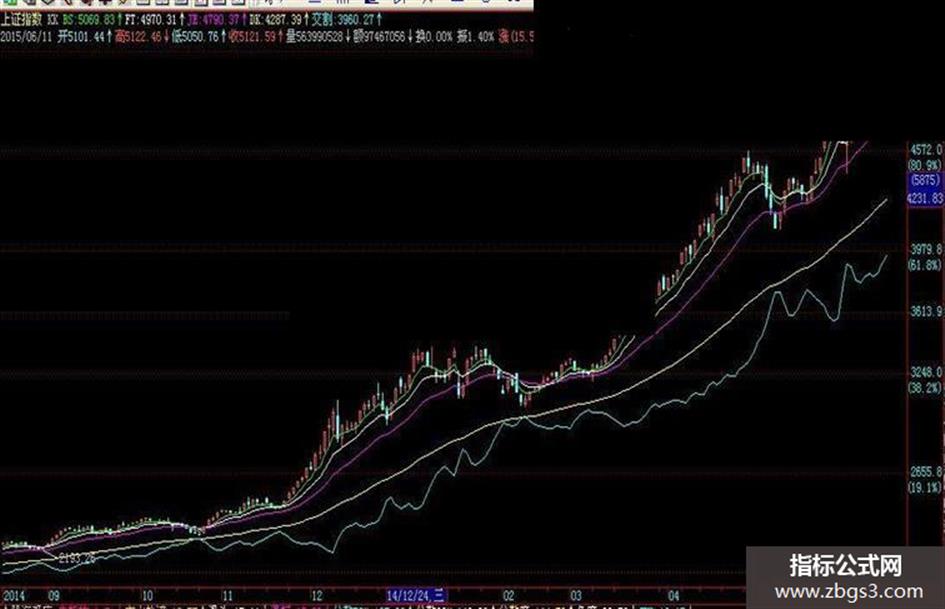Click the (80.9%) retracement label
945x609 pixels.
tap(925, 165)
